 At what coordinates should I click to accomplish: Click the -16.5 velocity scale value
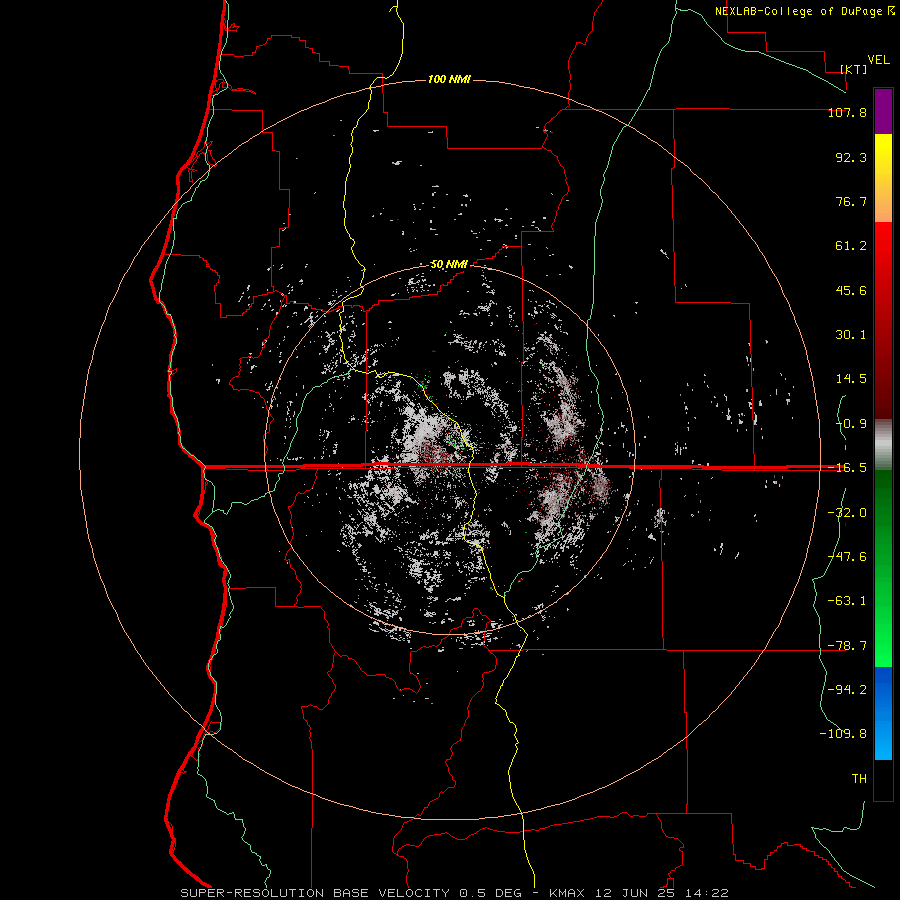click(847, 468)
